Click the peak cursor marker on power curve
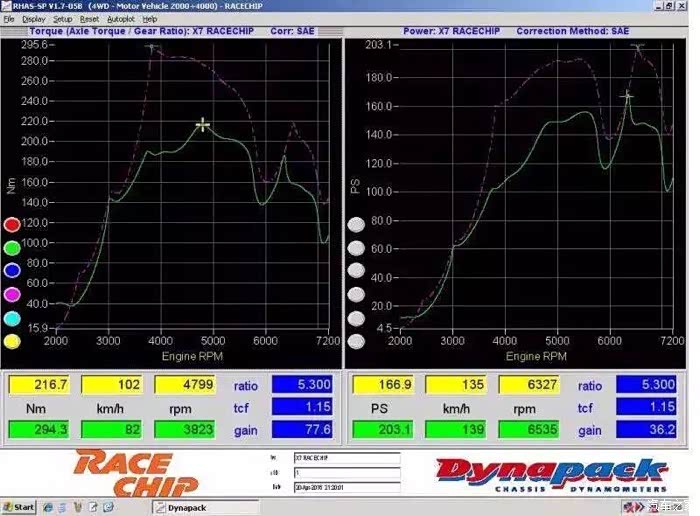This screenshot has height=516, width=700. [x=628, y=96]
